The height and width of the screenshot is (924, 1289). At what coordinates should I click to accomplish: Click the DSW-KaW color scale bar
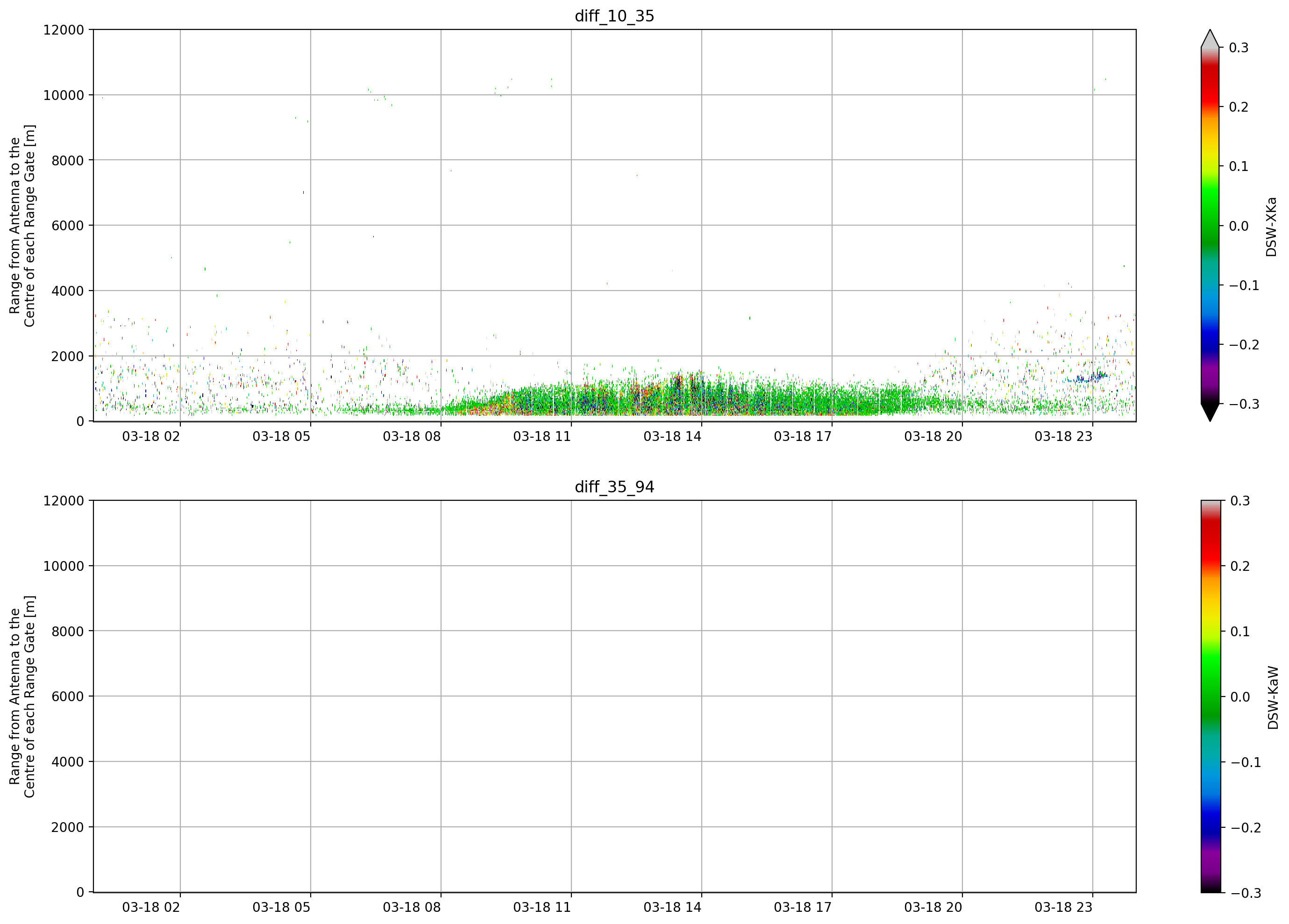click(1210, 697)
